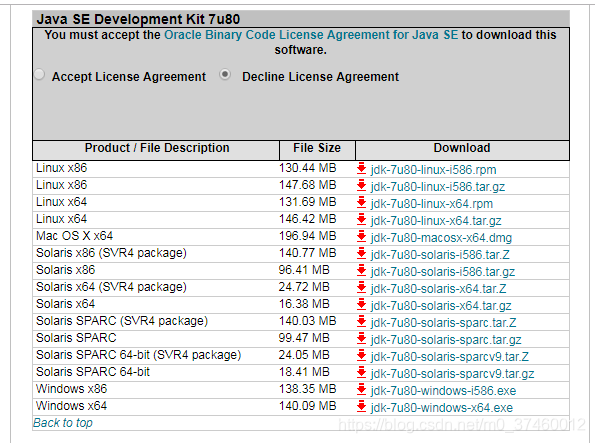Click the Back to top link
Screen dimensions: 595x443
[x=63, y=423]
